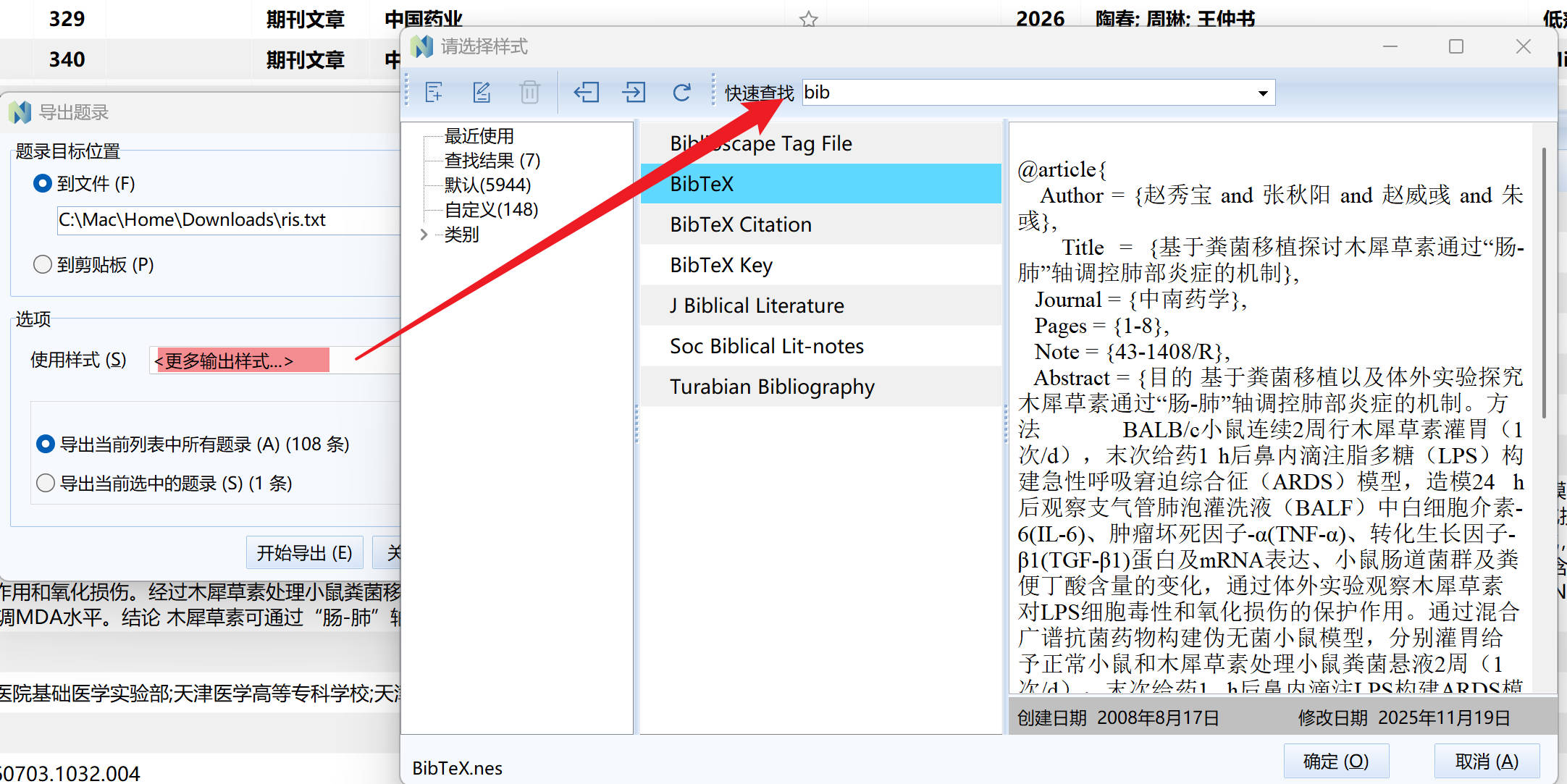Select the 到文件 (F) radio option
The width and height of the screenshot is (1567, 784).
[x=43, y=184]
